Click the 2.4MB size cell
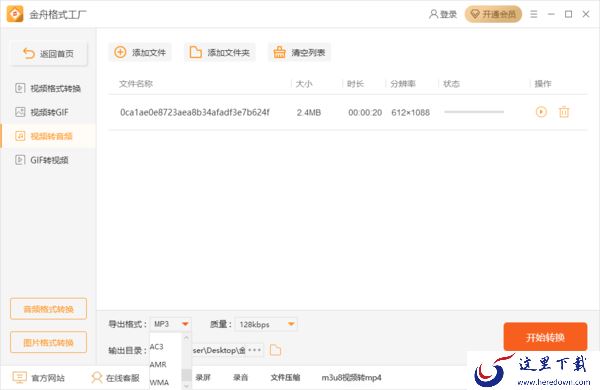The image size is (600, 390). coord(309,113)
